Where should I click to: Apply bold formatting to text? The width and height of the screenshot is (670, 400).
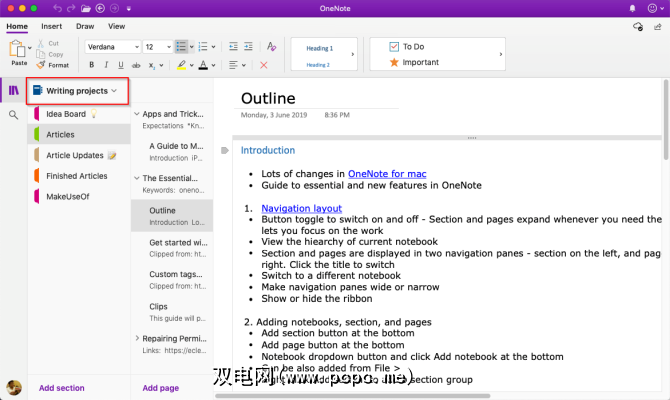pos(91,65)
